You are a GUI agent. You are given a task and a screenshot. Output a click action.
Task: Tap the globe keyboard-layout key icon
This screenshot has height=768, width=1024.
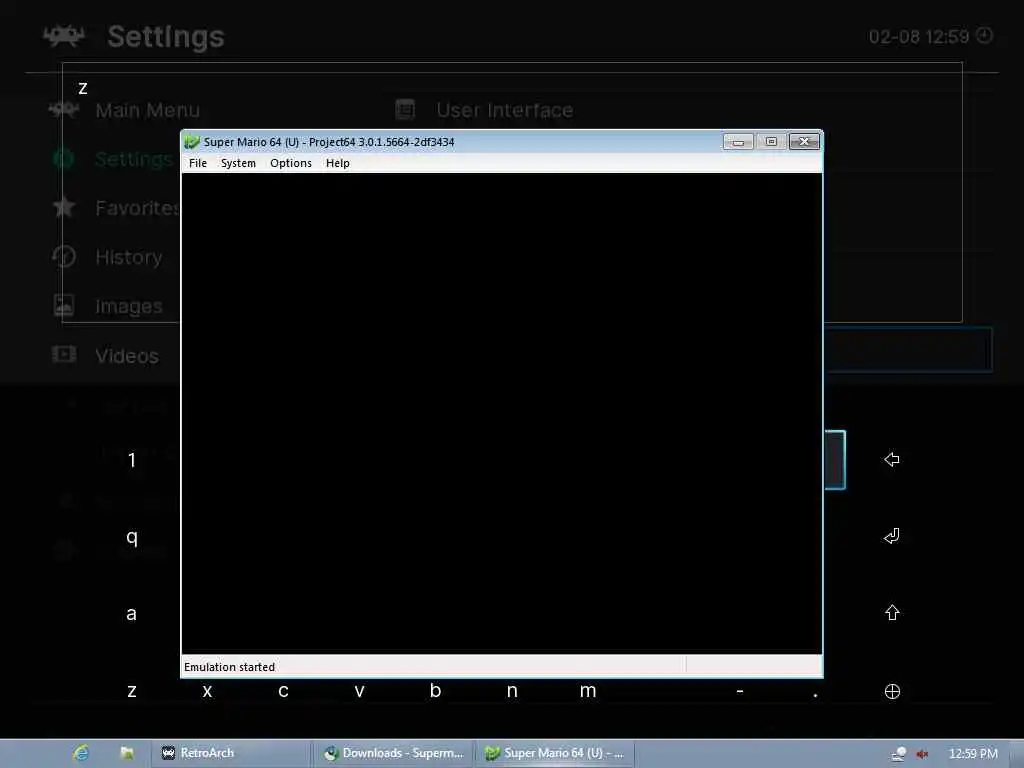tap(892, 691)
